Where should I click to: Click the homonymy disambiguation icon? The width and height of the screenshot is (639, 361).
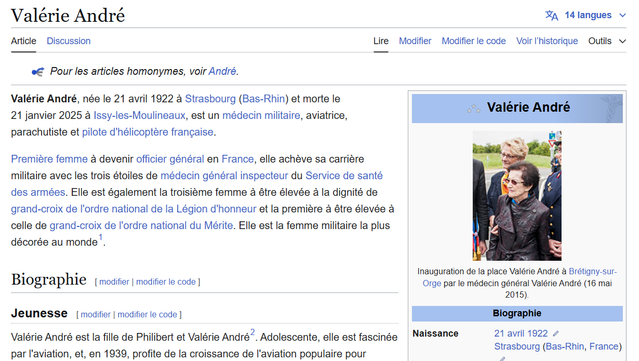pyautogui.click(x=37, y=72)
